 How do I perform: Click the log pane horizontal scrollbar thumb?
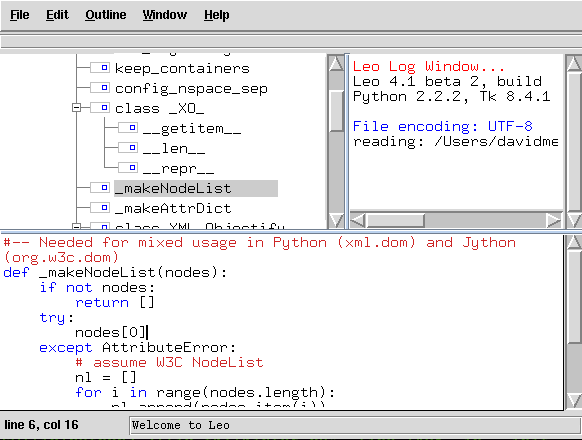click(x=396, y=221)
